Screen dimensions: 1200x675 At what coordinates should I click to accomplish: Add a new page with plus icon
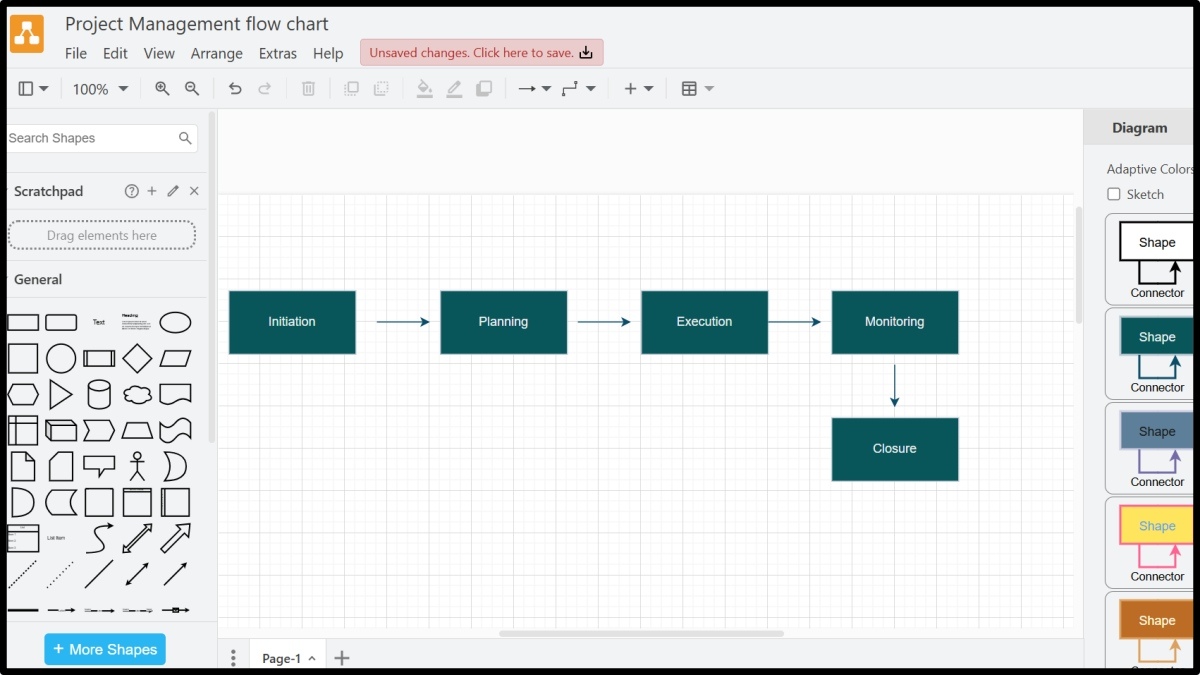342,658
